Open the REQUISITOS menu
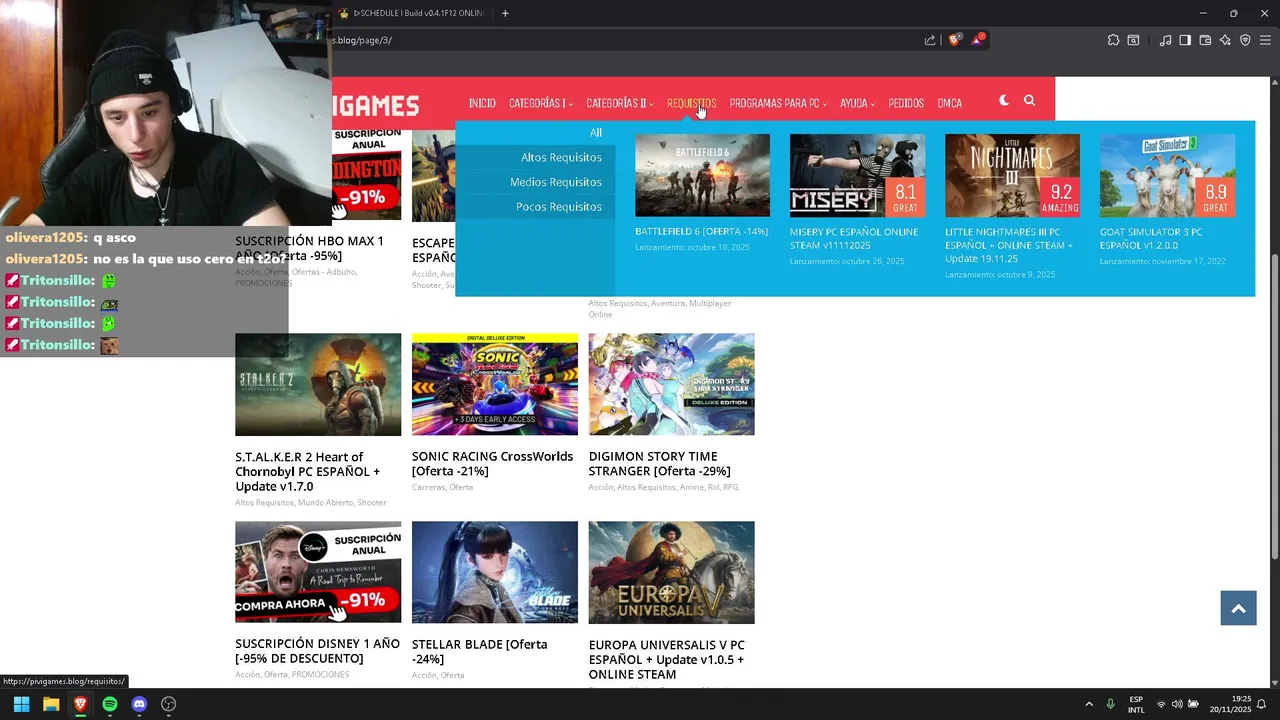1280x720 pixels. (x=691, y=103)
